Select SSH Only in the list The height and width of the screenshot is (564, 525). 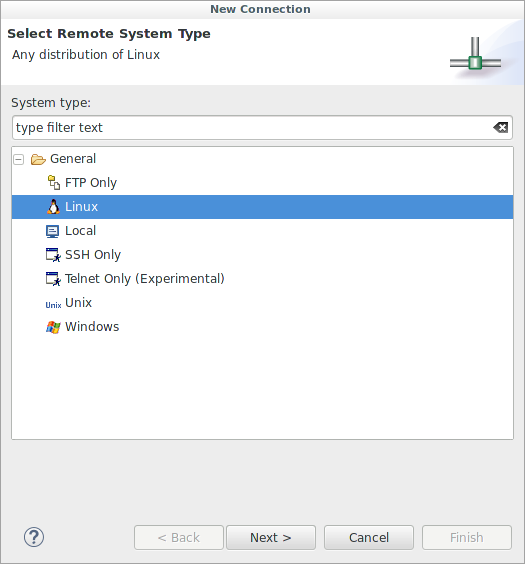pos(93,255)
